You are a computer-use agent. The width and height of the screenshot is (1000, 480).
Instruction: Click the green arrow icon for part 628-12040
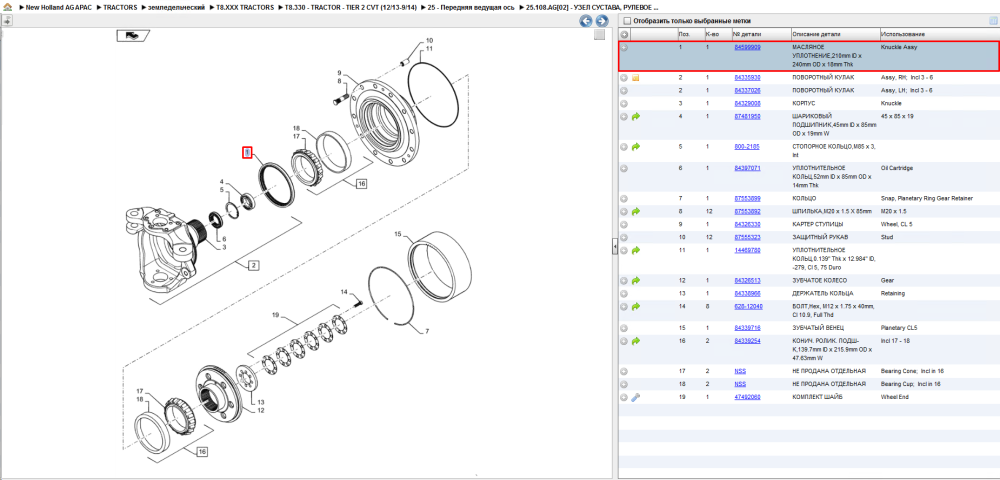pos(635,307)
